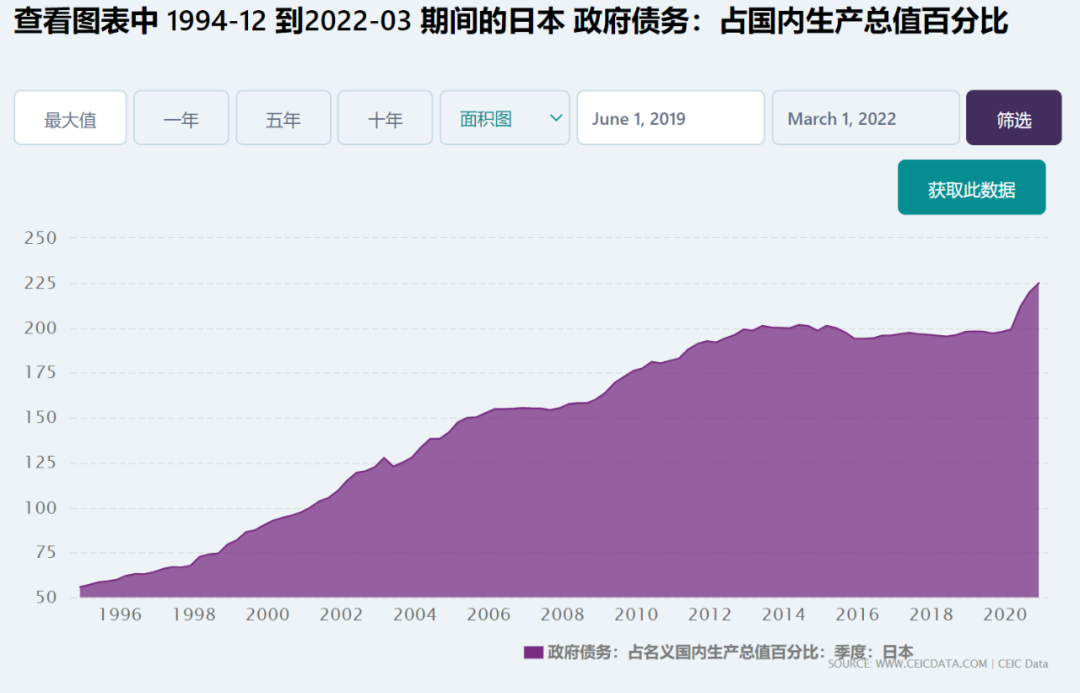
Task: Toggle the purple legend swatch for 政府债务
Action: pyautogui.click(x=533, y=652)
